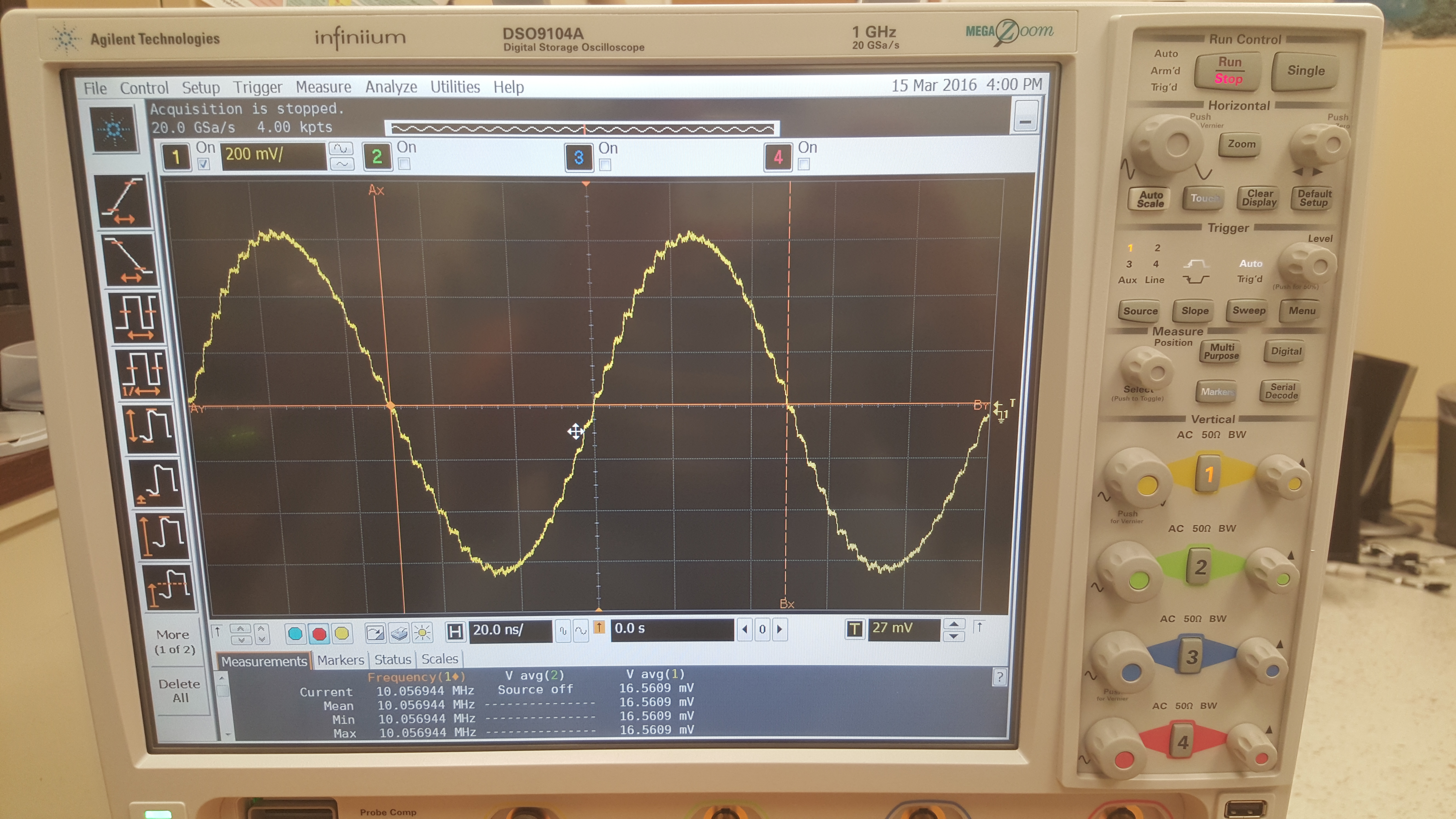The width and height of the screenshot is (1456, 819).
Task: Click the small down chevron offset button
Action: click(241, 640)
